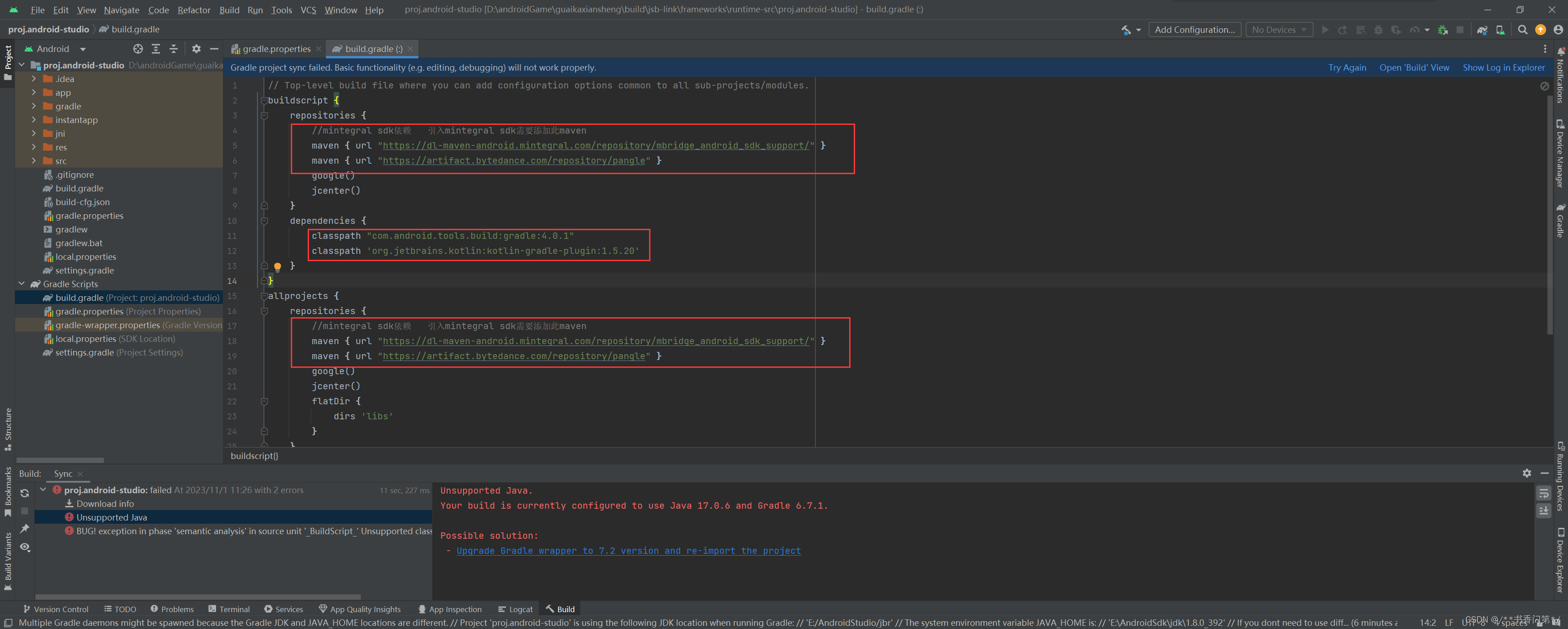Click the Select Opened File target icon
The image size is (1568, 629).
click(x=138, y=49)
